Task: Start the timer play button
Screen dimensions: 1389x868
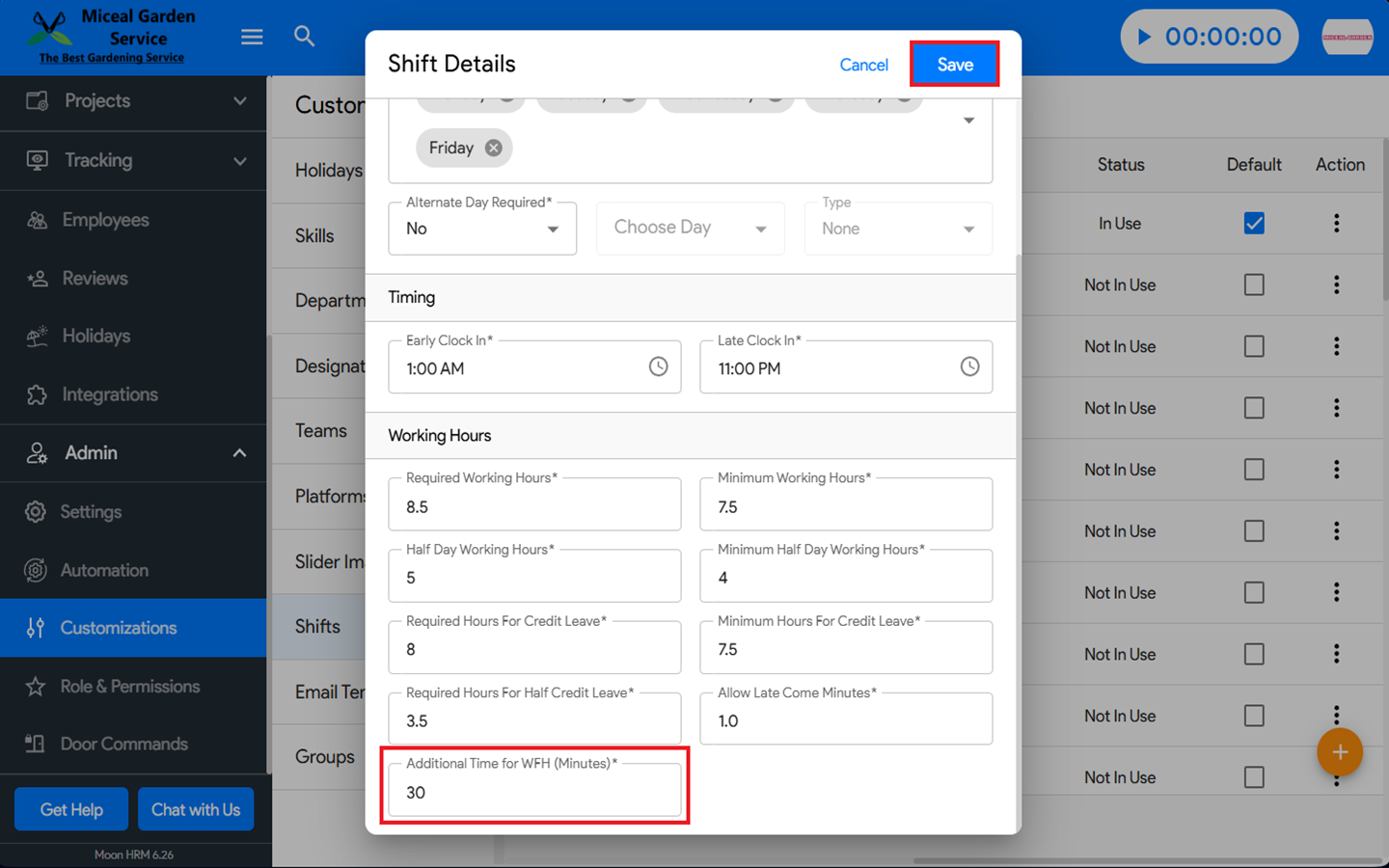Action: (x=1144, y=37)
